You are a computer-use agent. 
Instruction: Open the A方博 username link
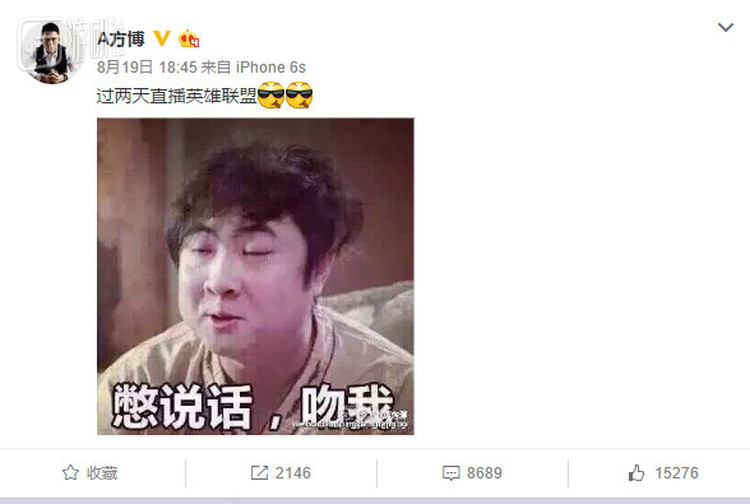121,39
